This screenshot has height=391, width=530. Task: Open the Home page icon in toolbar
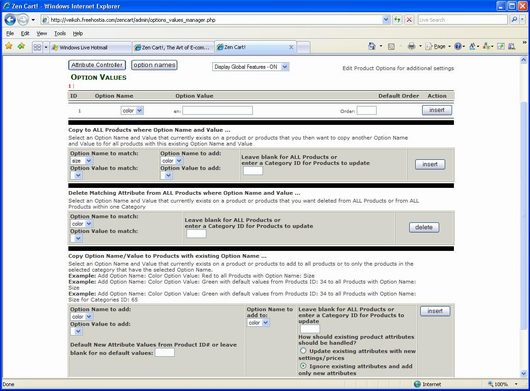pos(372,46)
